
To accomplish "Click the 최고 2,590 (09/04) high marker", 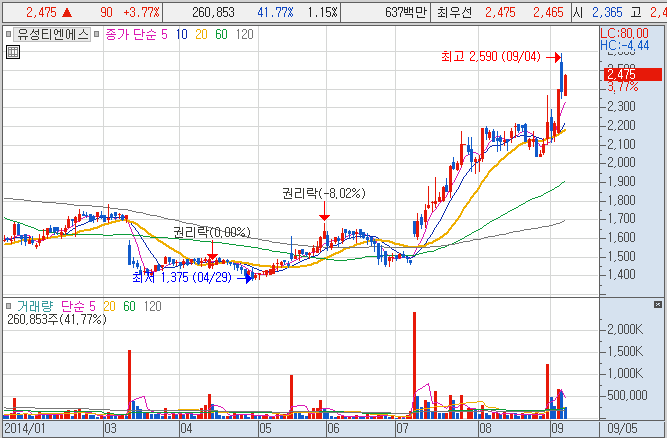I will (491, 57).
